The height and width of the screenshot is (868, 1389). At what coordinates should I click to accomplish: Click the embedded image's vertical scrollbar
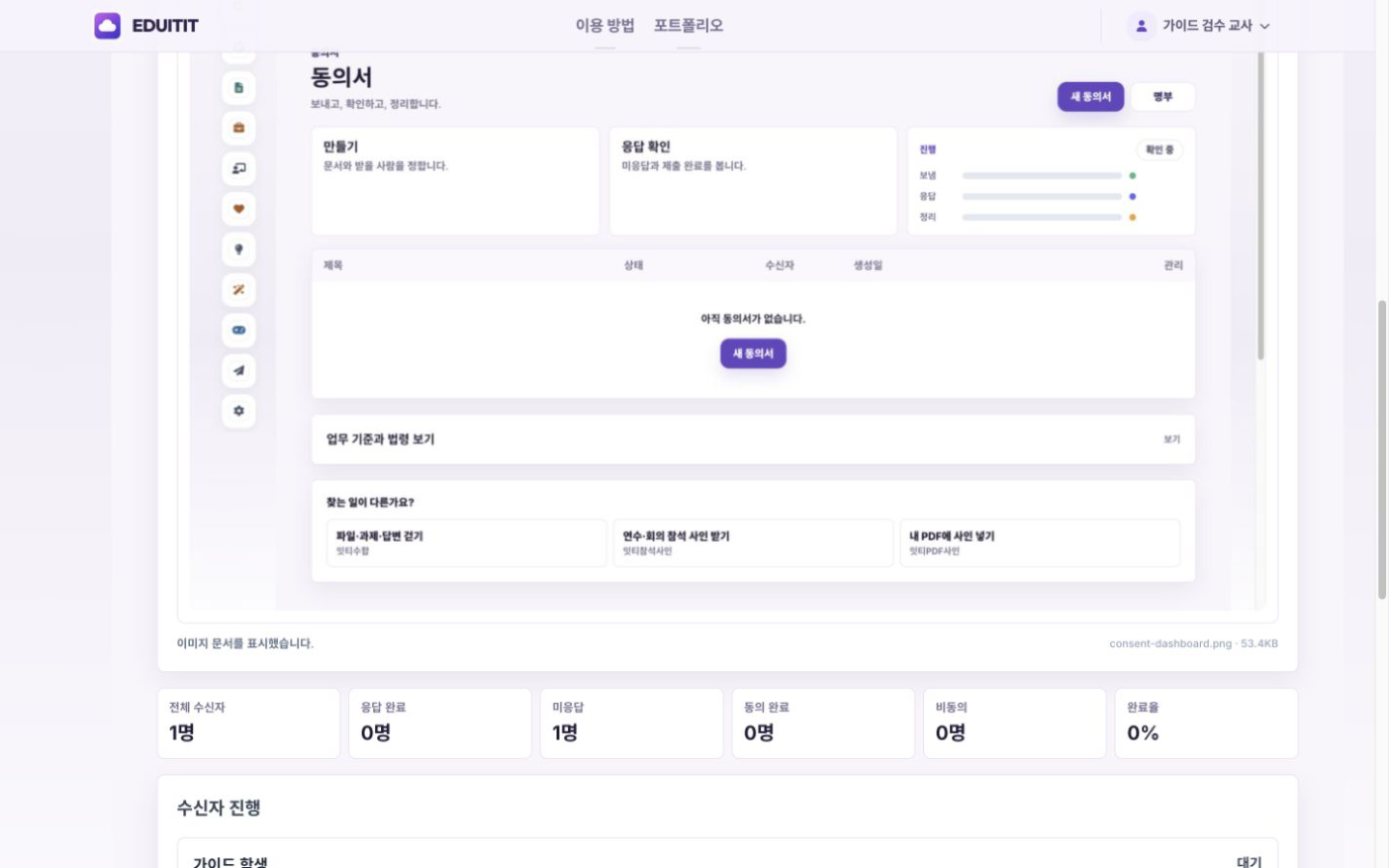tap(1261, 205)
